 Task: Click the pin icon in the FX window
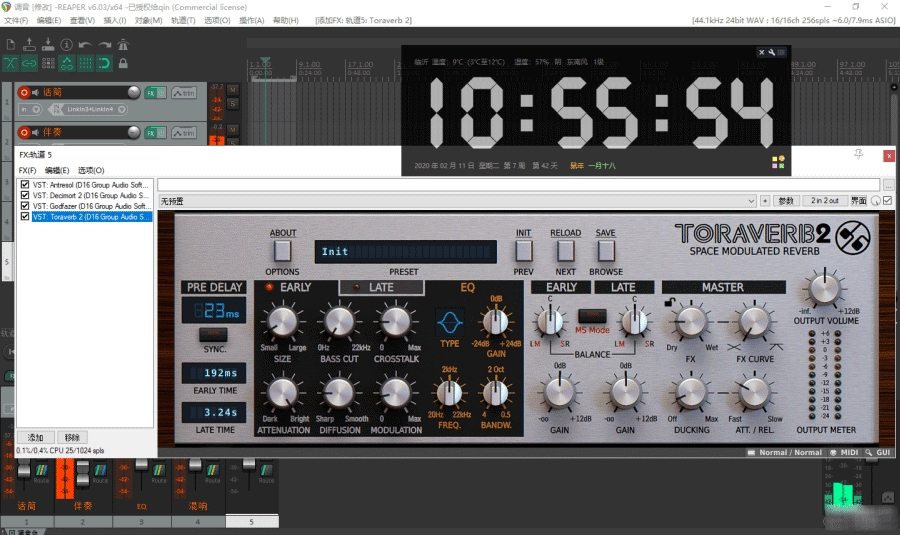pos(859,154)
